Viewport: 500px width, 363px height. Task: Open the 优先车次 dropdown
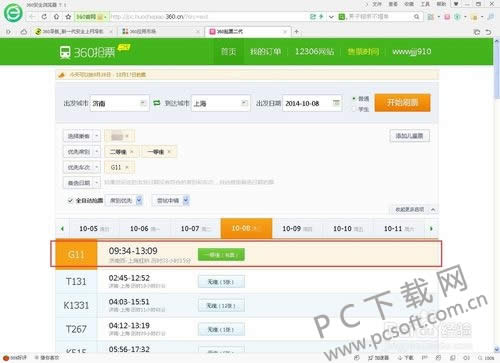pyautogui.click(x=82, y=167)
